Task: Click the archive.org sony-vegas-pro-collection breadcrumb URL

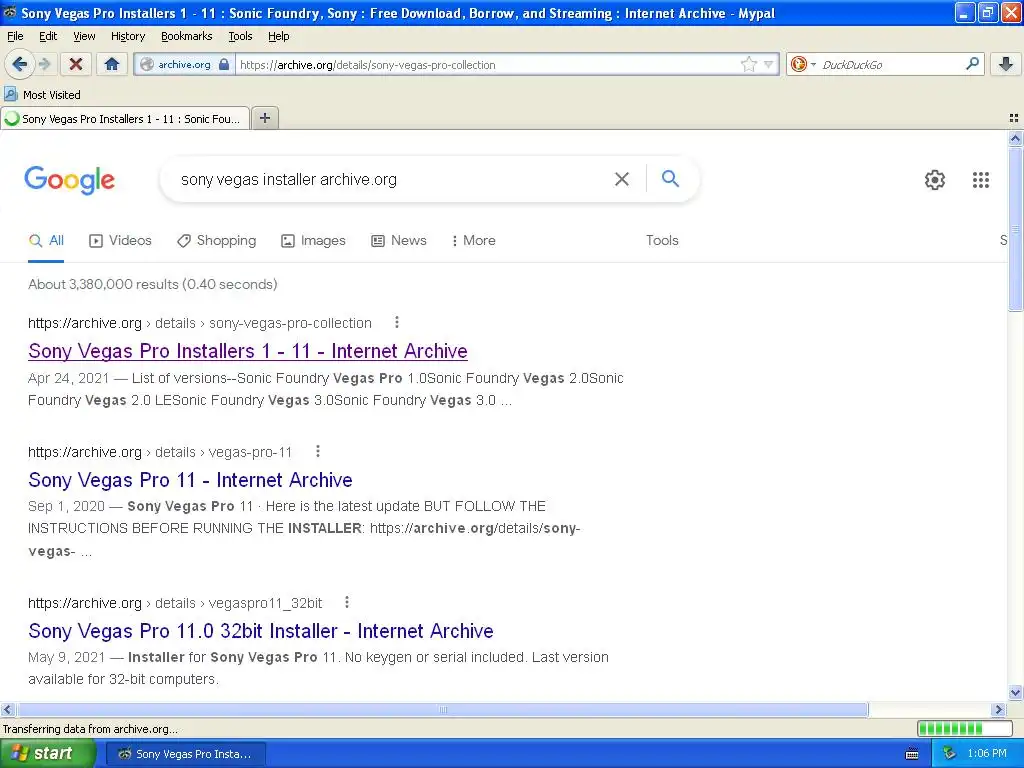Action: point(200,323)
